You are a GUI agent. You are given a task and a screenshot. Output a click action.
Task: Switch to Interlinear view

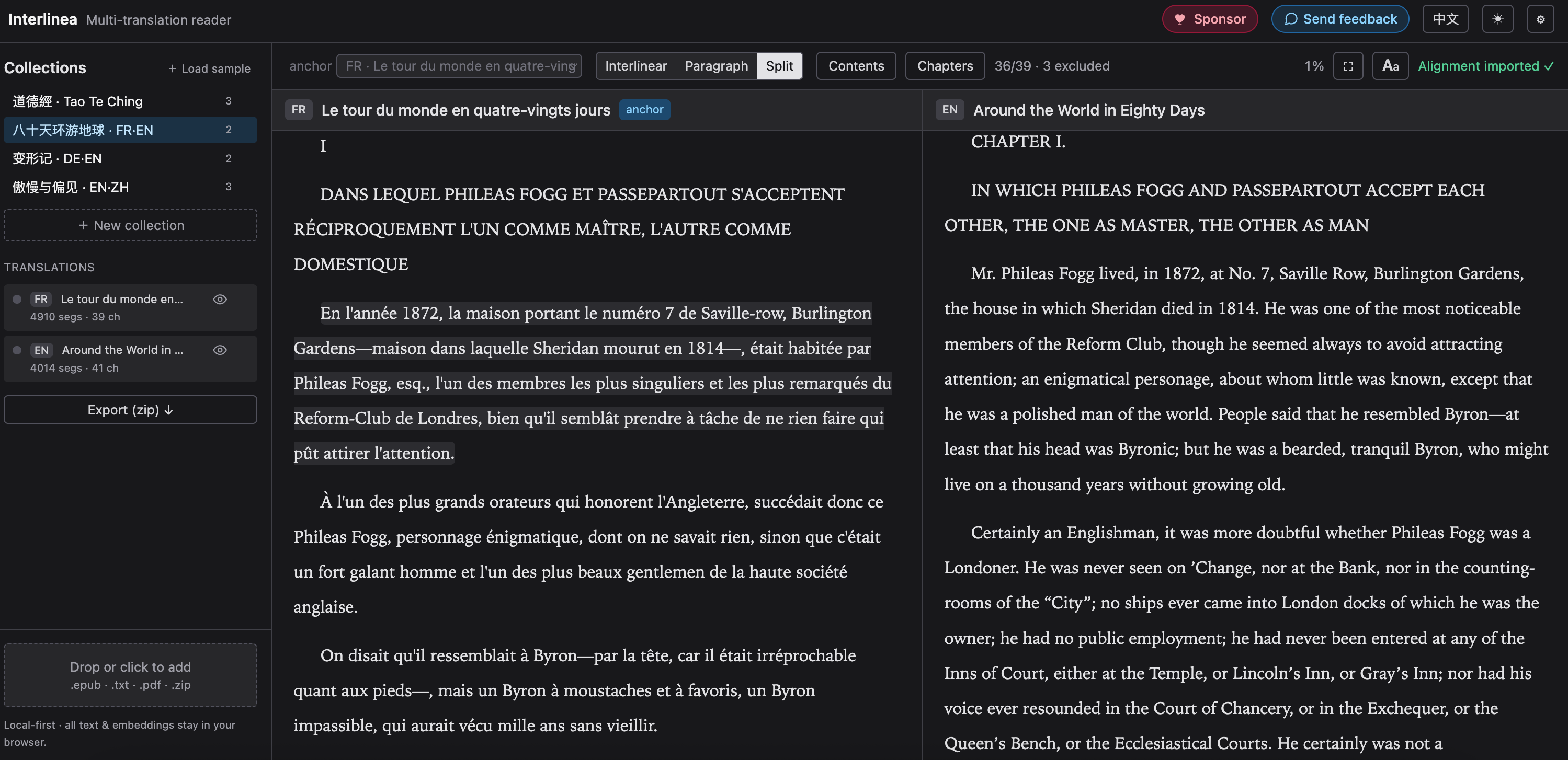[x=635, y=66]
